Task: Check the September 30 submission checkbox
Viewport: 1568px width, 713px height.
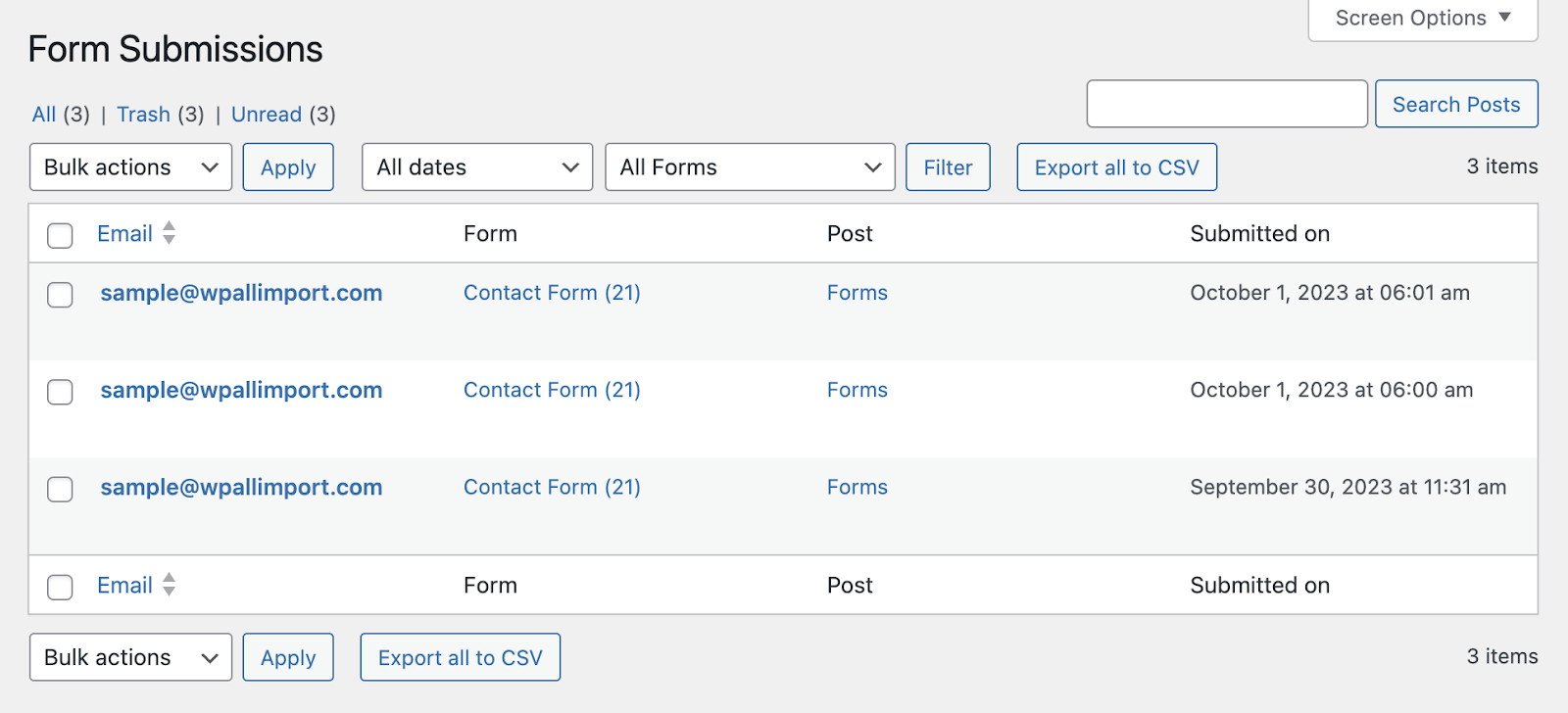Action: coord(61,490)
